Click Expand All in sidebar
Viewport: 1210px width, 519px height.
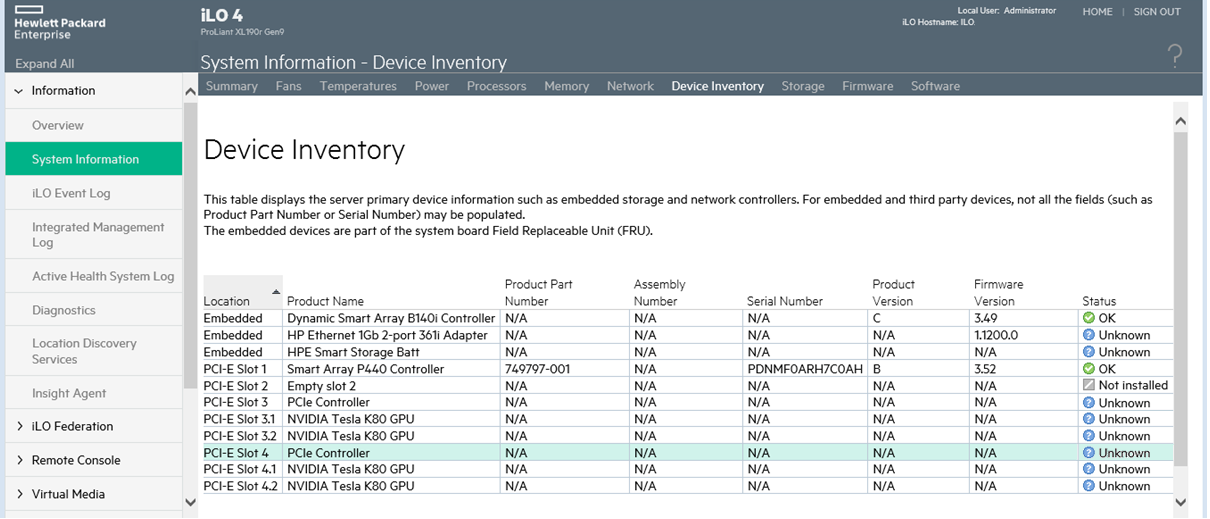[44, 64]
